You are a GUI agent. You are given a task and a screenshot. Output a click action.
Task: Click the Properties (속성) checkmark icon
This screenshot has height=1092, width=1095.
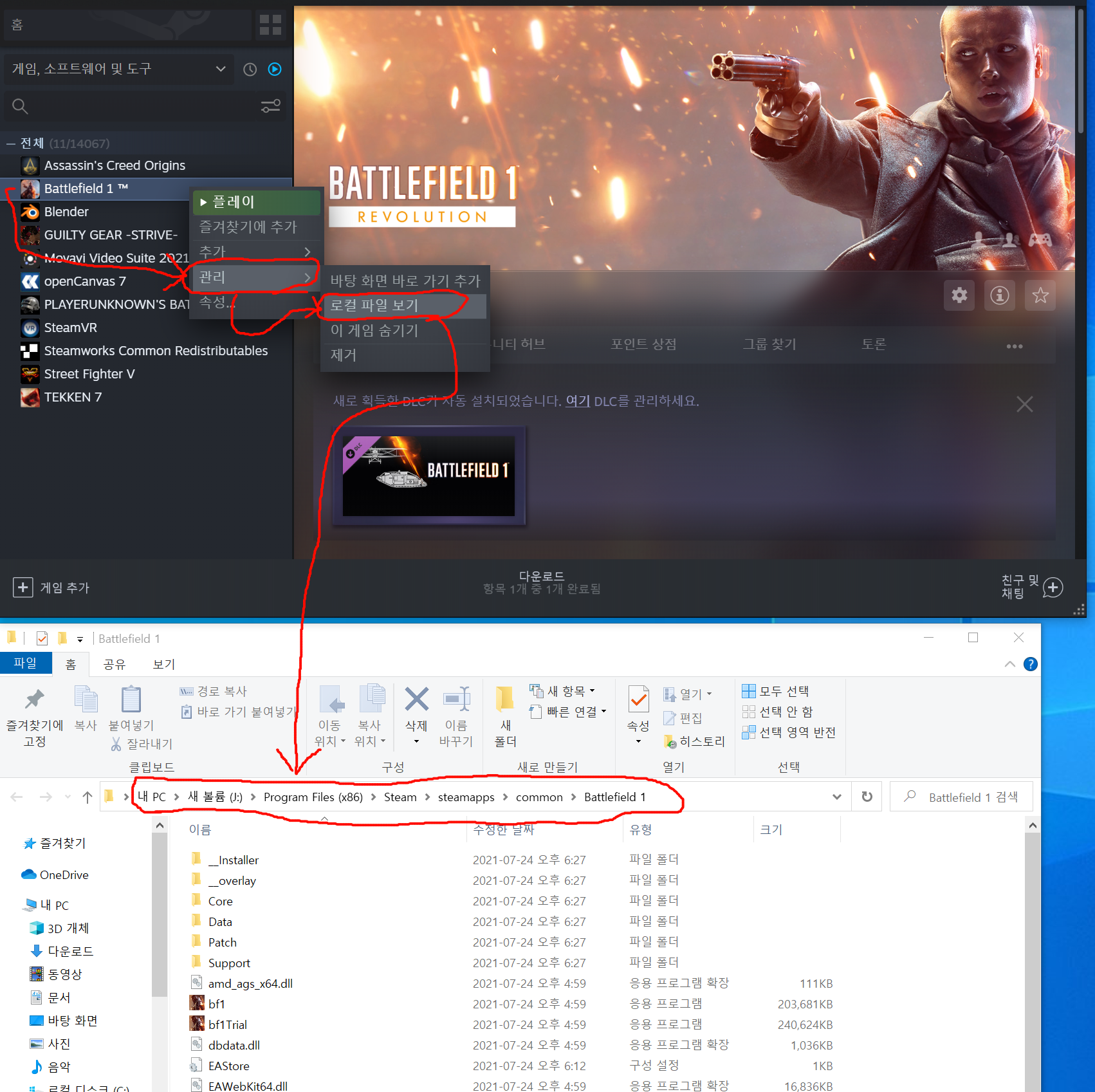638,699
